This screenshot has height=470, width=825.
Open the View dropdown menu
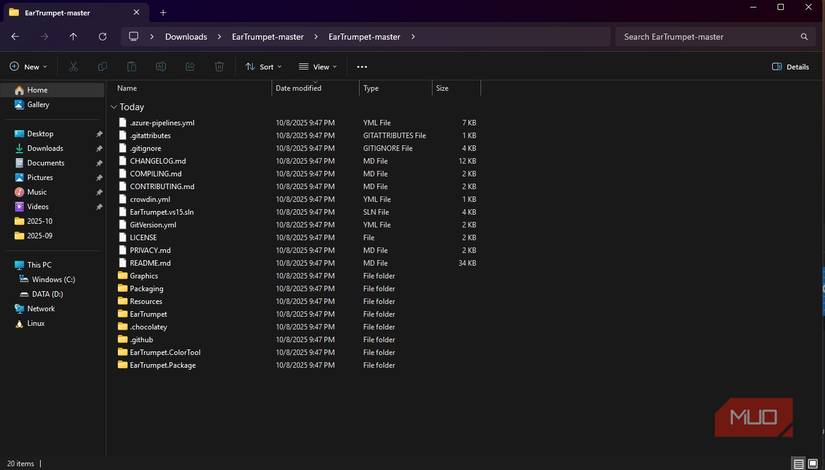pyautogui.click(x=318, y=66)
